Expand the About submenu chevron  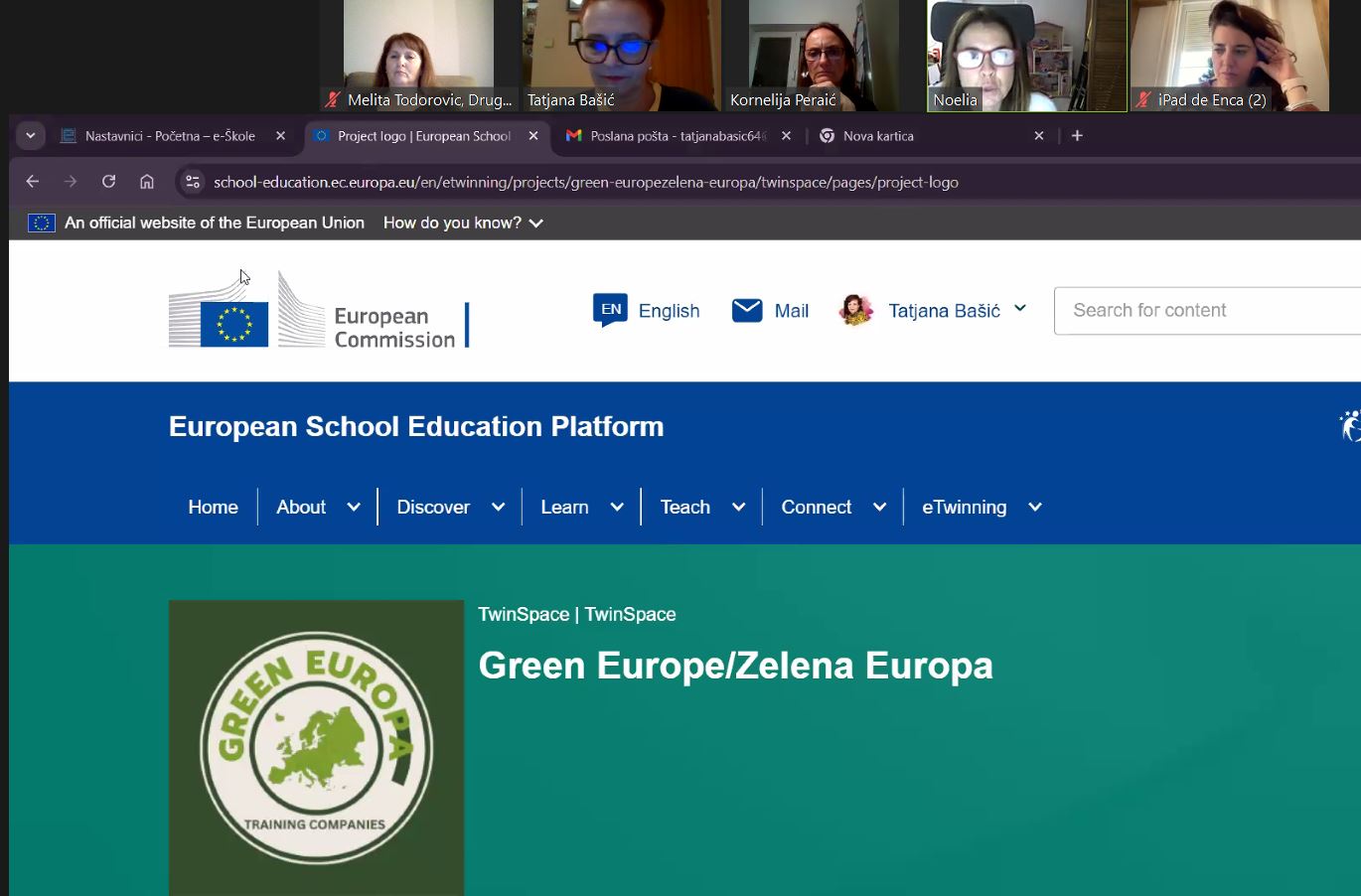click(354, 507)
